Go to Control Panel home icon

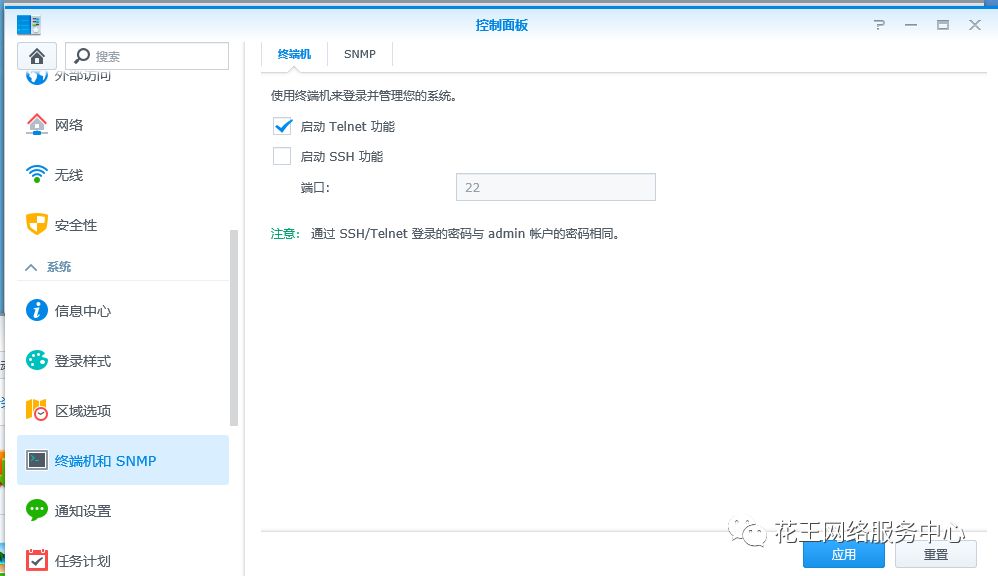37,57
